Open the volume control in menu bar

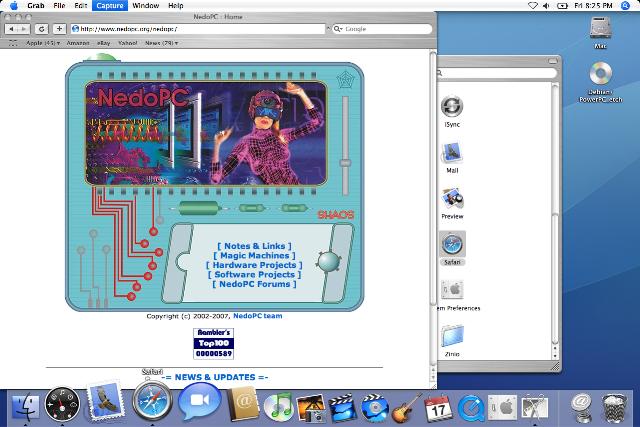[x=546, y=6]
